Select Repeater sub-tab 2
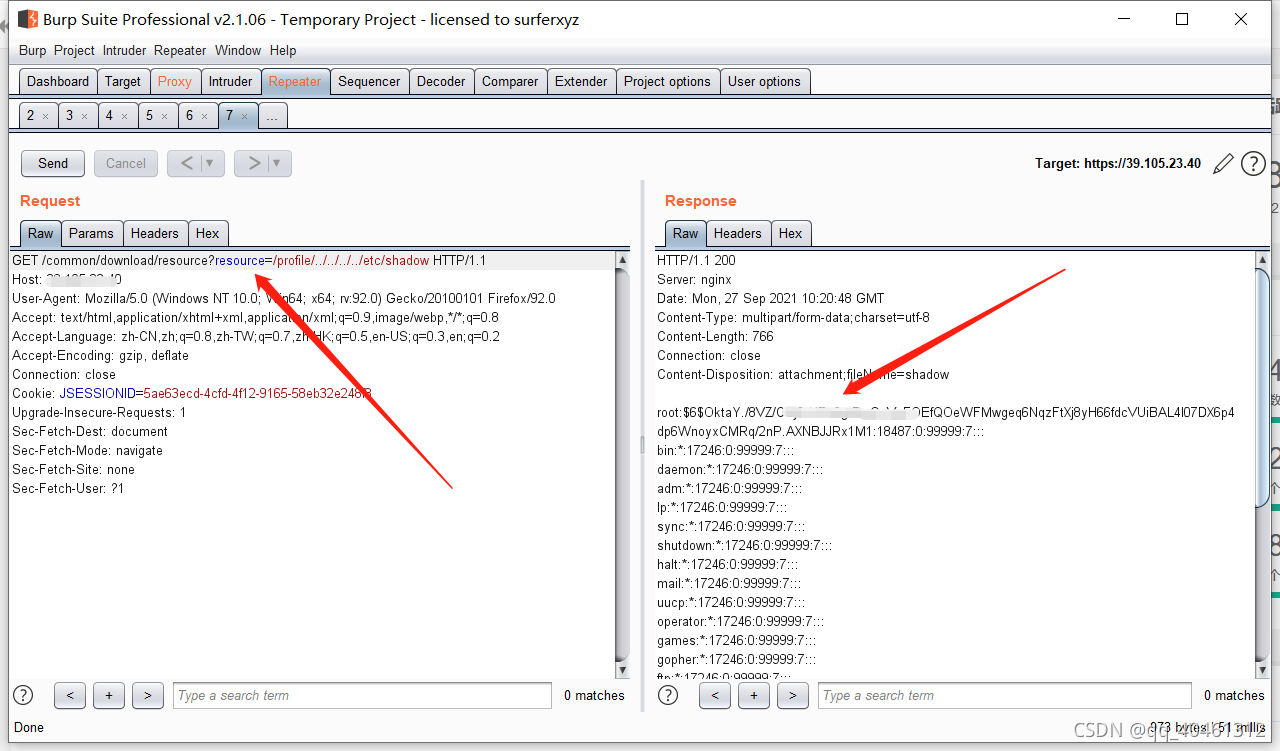 click(30, 116)
